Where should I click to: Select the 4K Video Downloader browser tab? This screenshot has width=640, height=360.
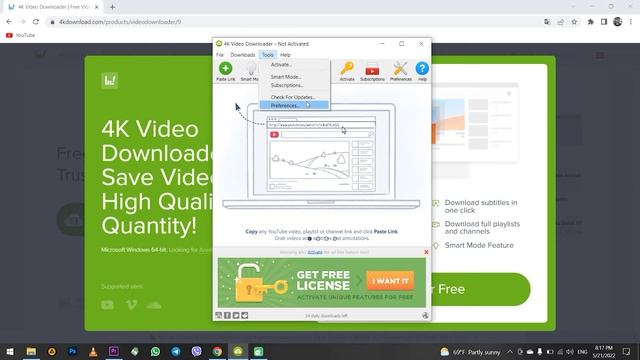[x=53, y=7]
